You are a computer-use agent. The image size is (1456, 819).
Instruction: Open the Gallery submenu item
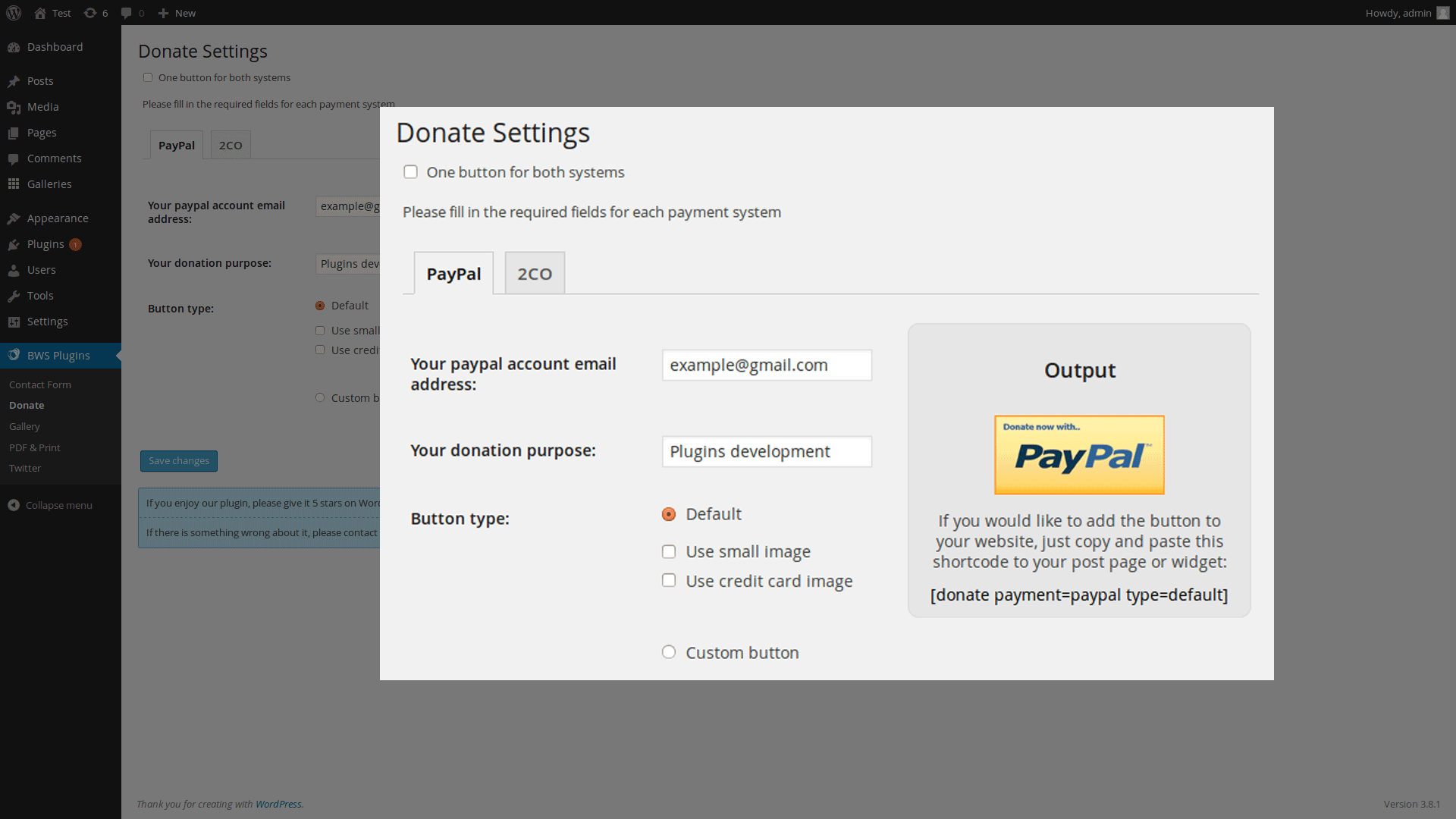pos(24,426)
